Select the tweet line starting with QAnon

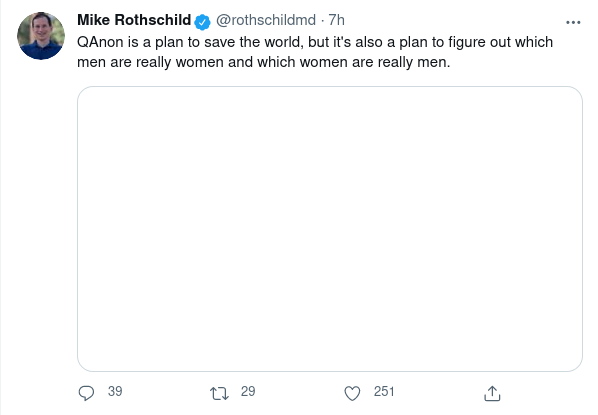pos(315,42)
